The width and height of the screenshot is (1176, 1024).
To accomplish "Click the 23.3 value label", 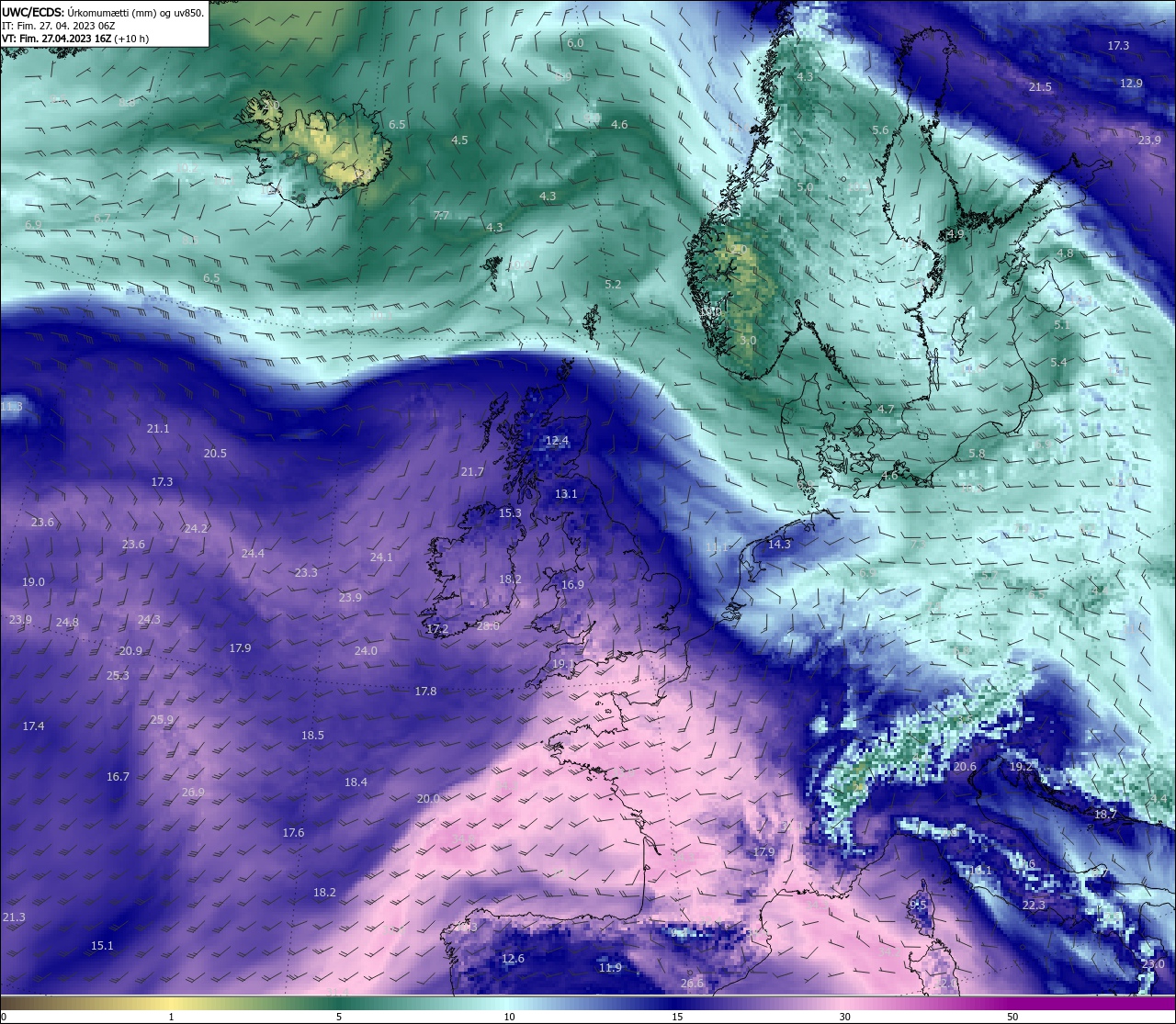I will point(306,572).
